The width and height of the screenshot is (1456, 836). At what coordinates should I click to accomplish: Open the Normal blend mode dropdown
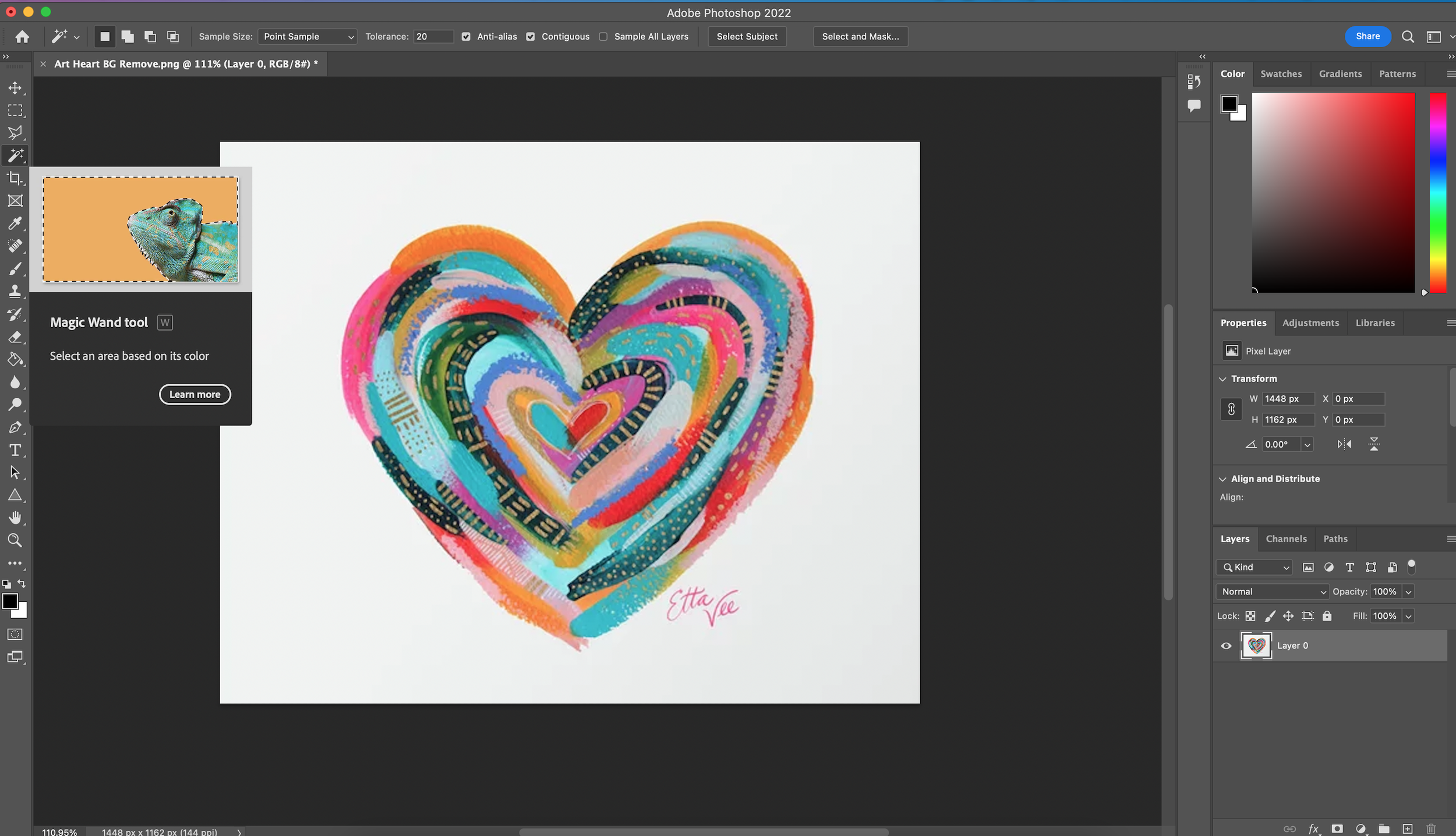(1272, 591)
